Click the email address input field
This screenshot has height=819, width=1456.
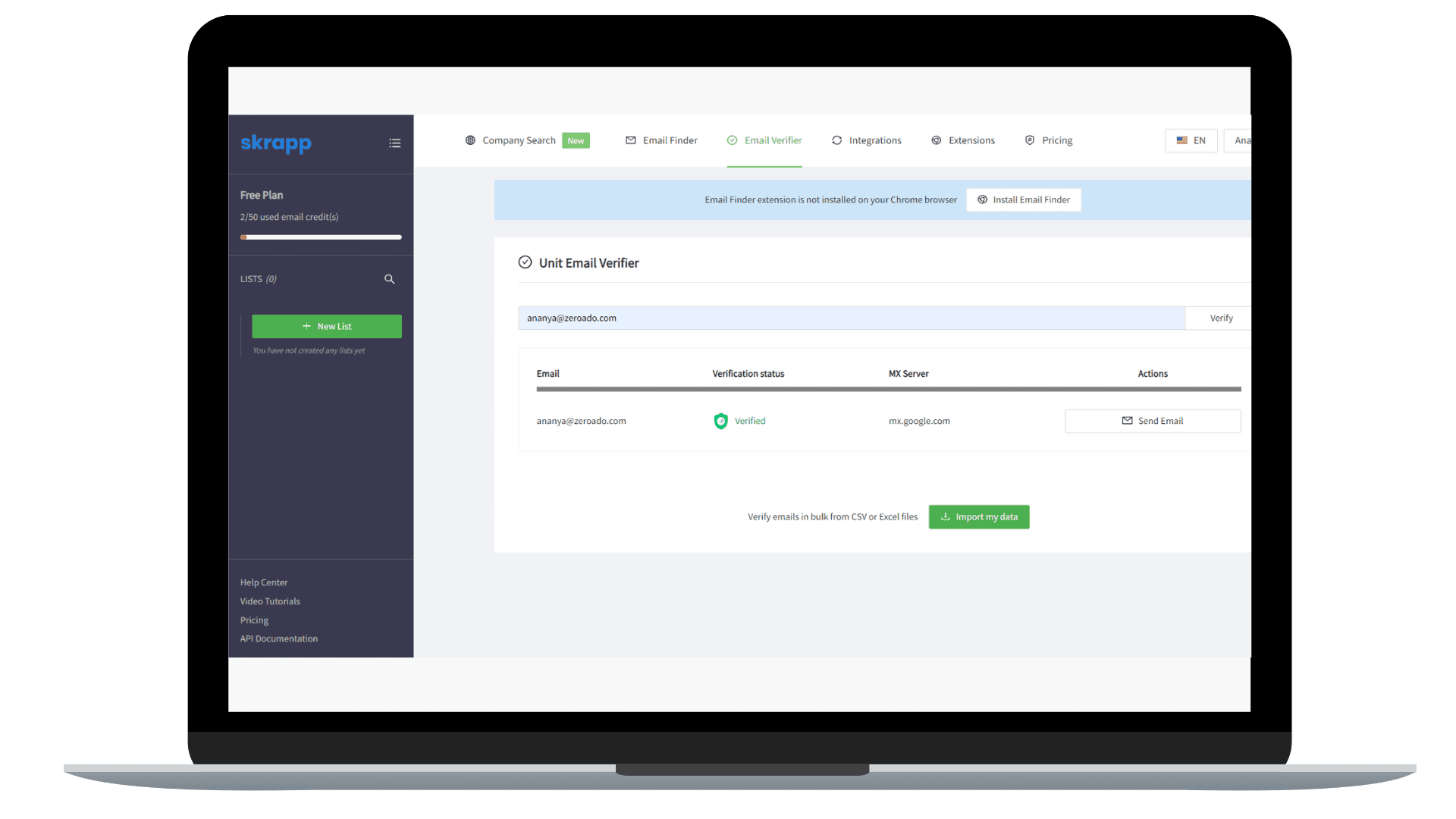coord(850,318)
